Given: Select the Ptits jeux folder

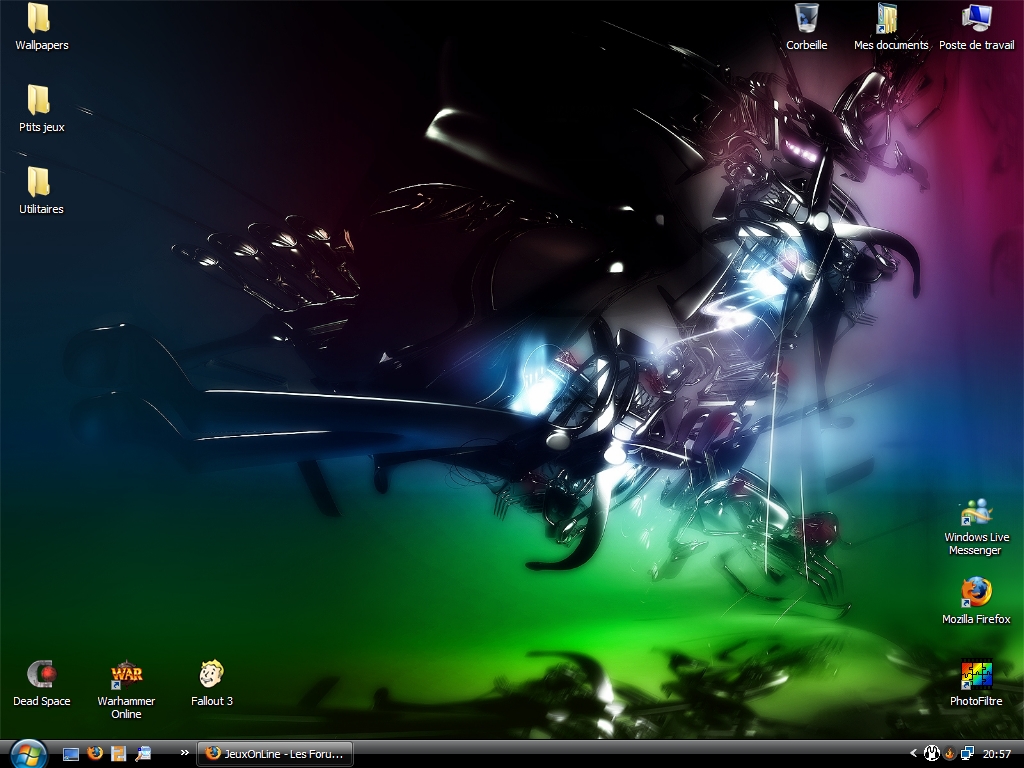Looking at the screenshot, I should pyautogui.click(x=39, y=100).
